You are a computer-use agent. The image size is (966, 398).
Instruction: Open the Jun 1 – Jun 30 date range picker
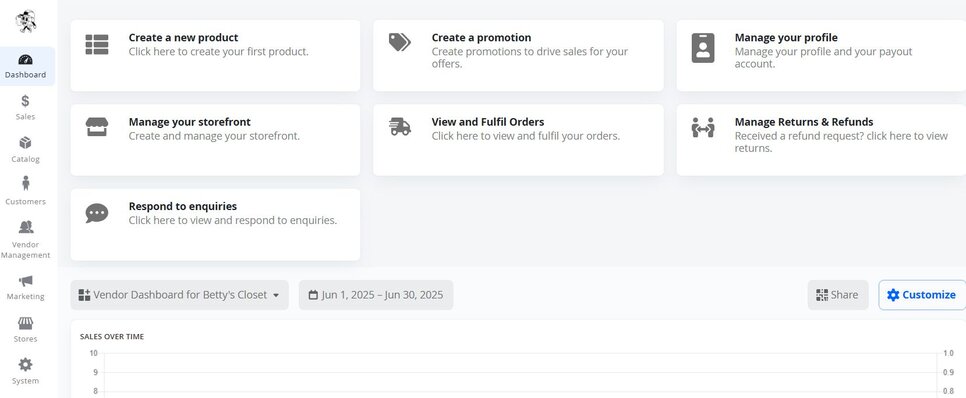point(376,295)
